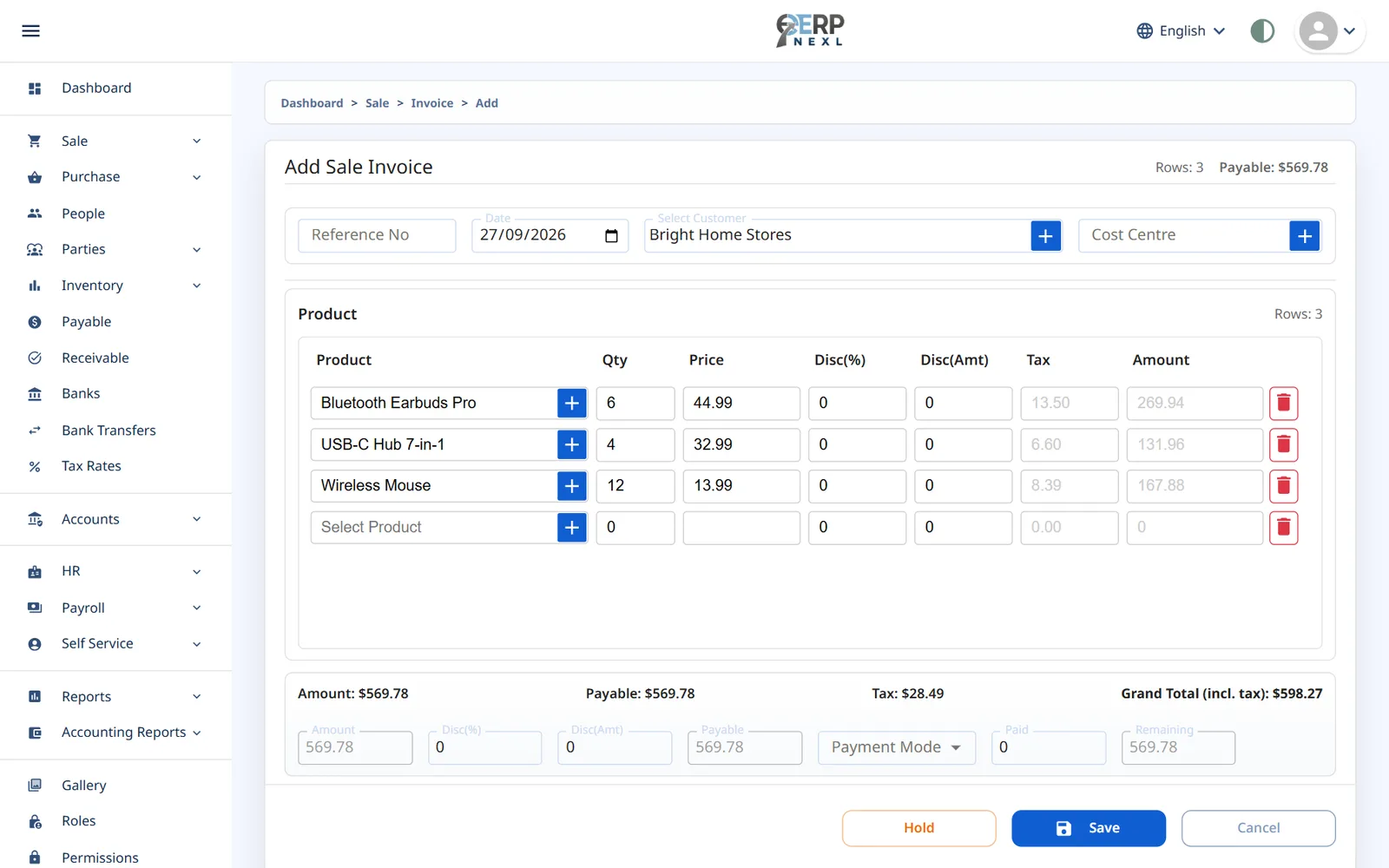
Task: Open Gallery in the sidebar
Action: [x=83, y=786]
